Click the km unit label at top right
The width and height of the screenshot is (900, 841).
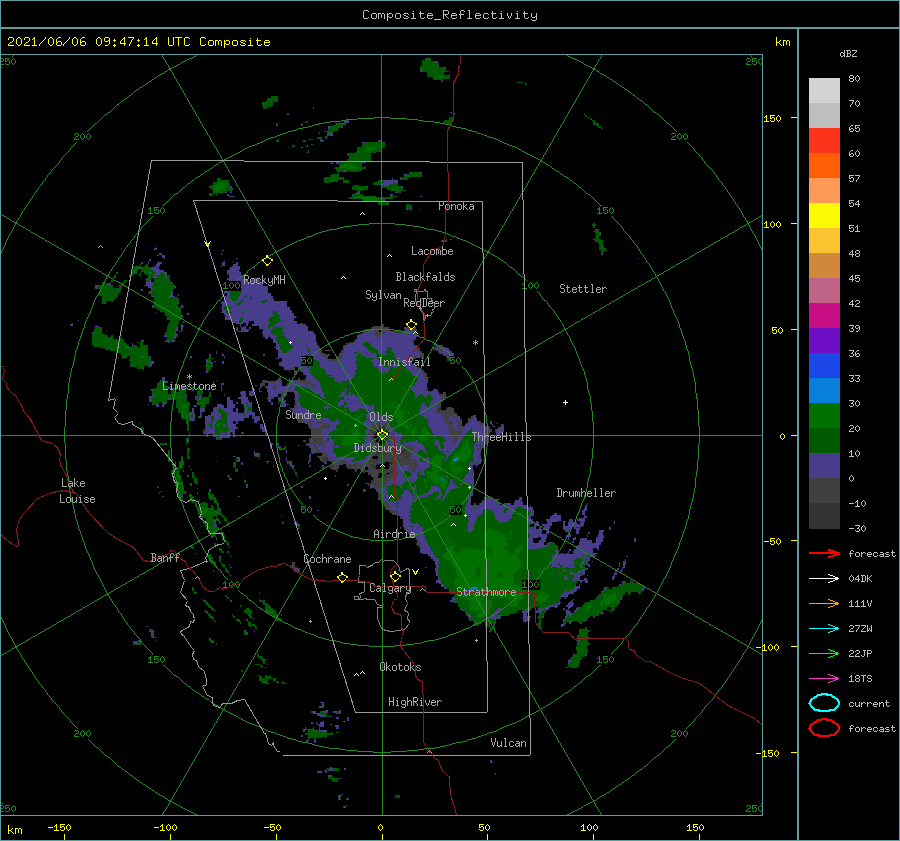782,42
